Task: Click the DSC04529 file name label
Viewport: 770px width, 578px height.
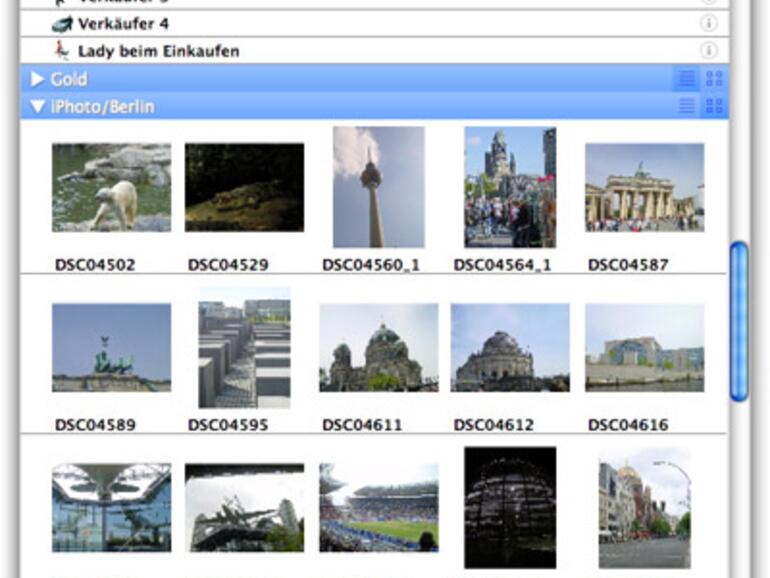Action: (x=228, y=265)
